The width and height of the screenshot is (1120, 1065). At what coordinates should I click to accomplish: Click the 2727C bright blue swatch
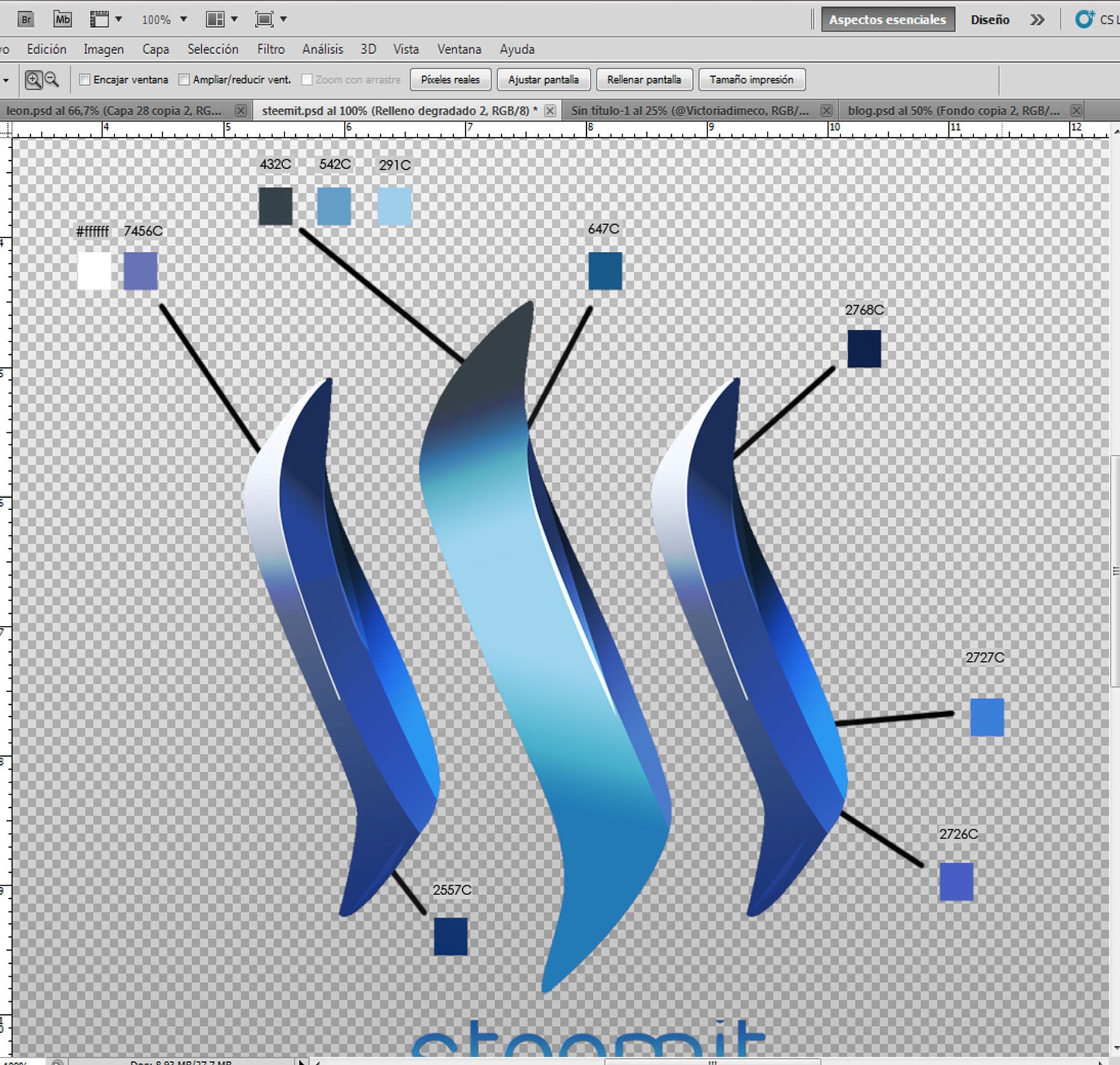tap(987, 717)
